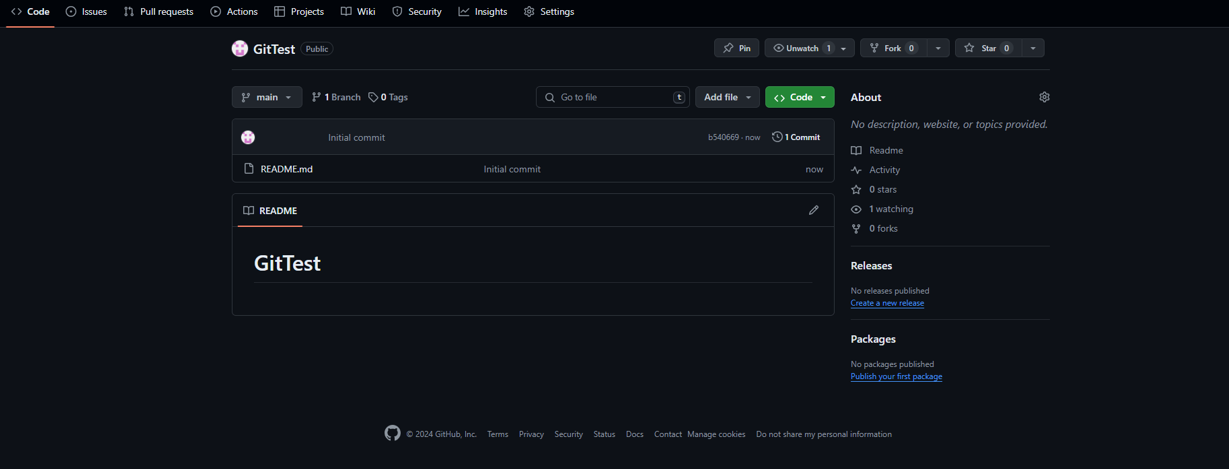Screen dimensions: 1229x469
Task: Open the Insights tab
Action: [483, 12]
